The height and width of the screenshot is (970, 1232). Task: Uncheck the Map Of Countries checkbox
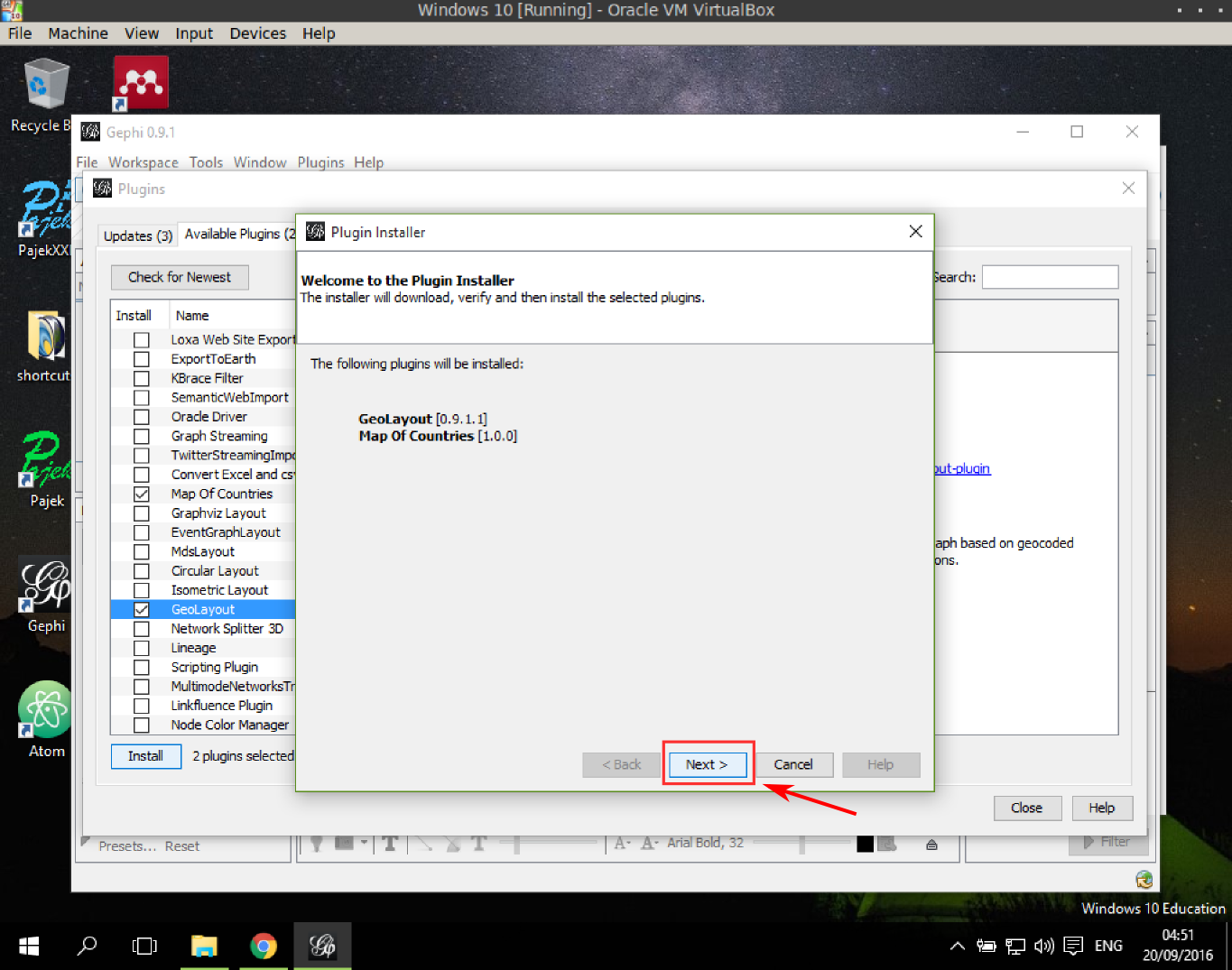(x=142, y=494)
